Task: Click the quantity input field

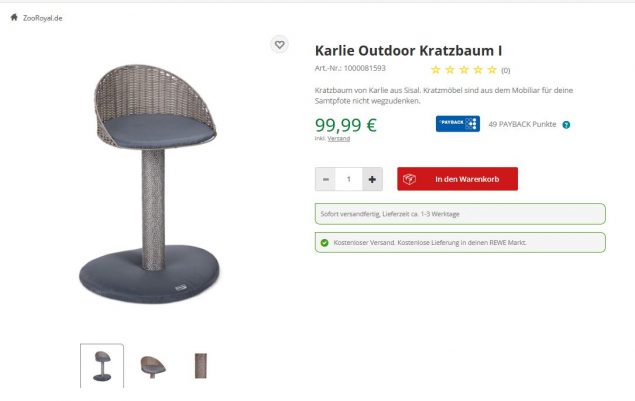Action: click(349, 179)
